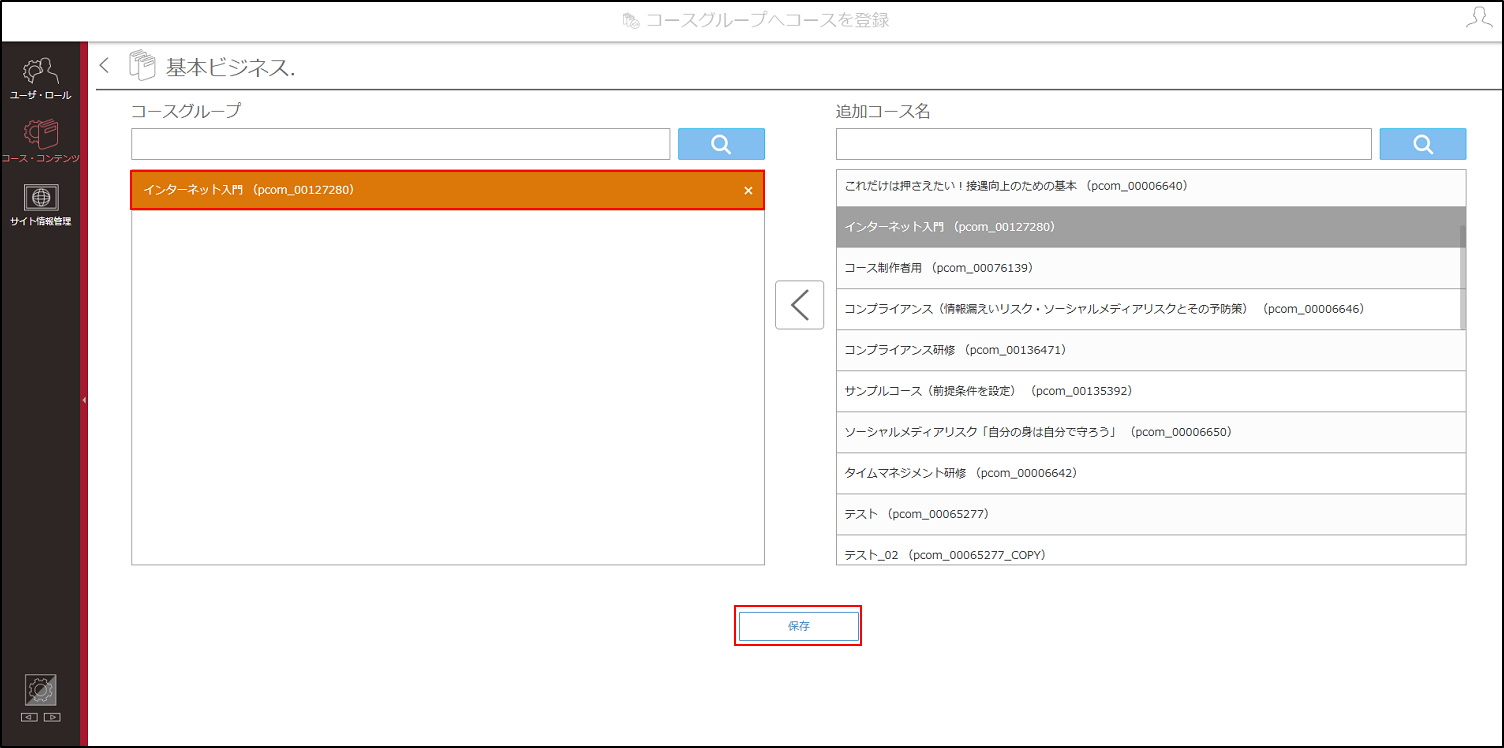This screenshot has width=1504, height=748.
Task: Select テスト (pcom_00065277) course
Action: click(x=1151, y=514)
